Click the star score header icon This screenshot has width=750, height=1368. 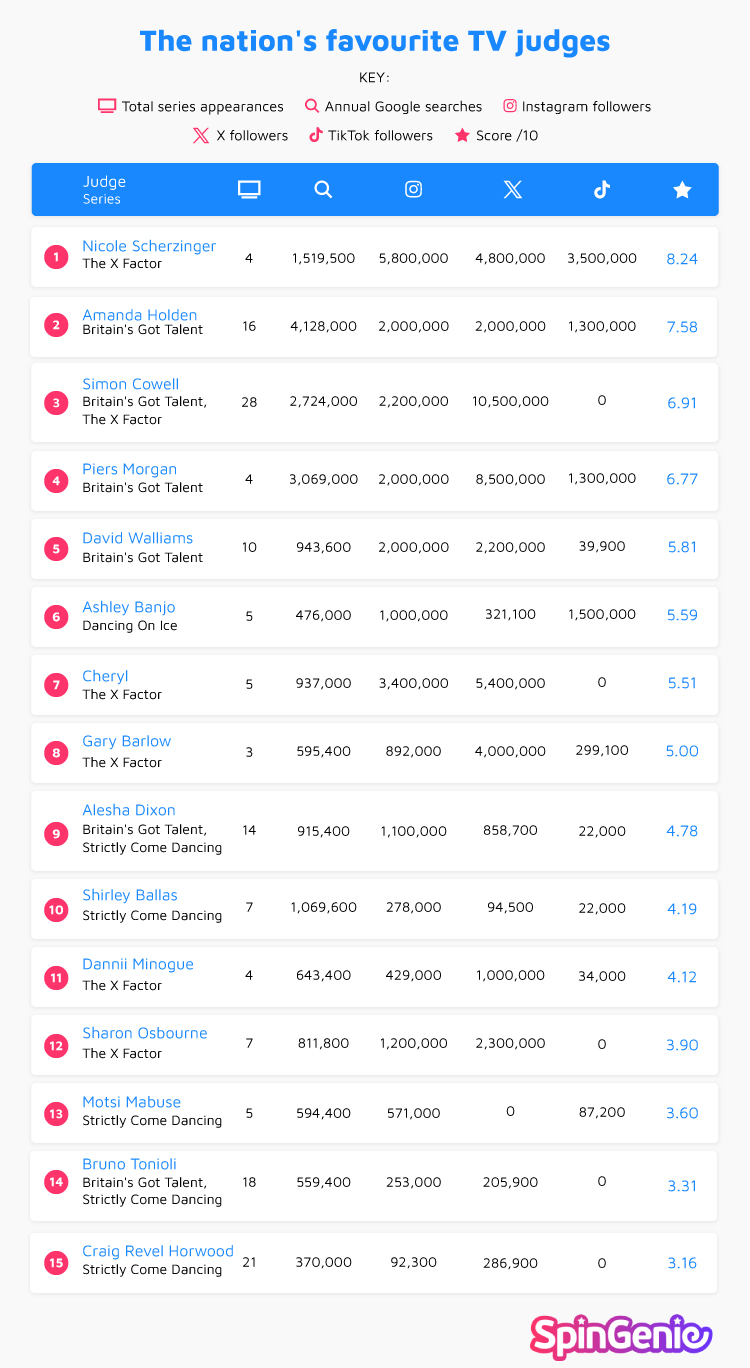pos(682,190)
